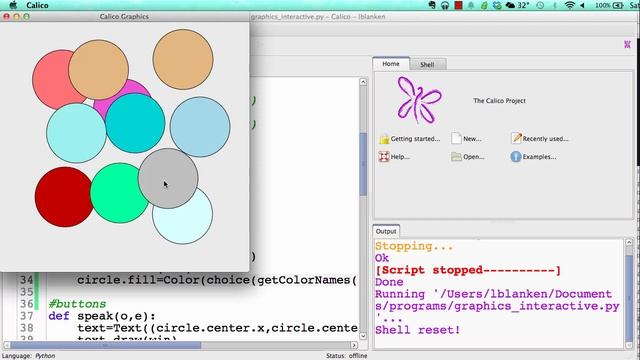The height and width of the screenshot is (360, 640).
Task: Switch to the Home tab
Action: (x=391, y=64)
